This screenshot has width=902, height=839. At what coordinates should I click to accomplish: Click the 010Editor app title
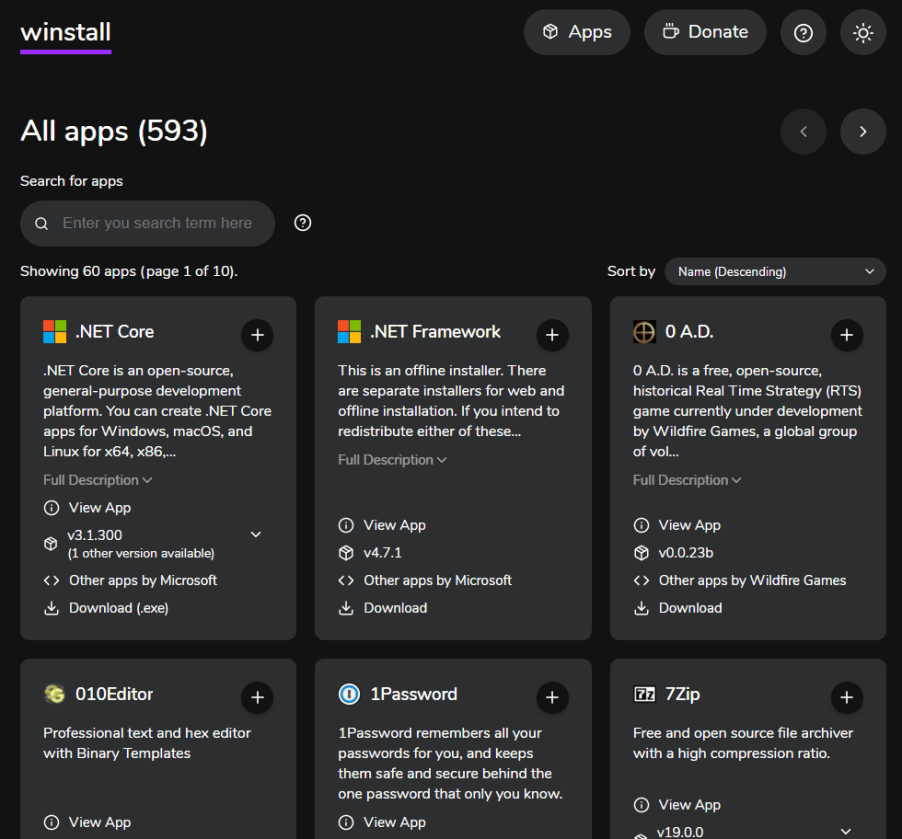[114, 694]
